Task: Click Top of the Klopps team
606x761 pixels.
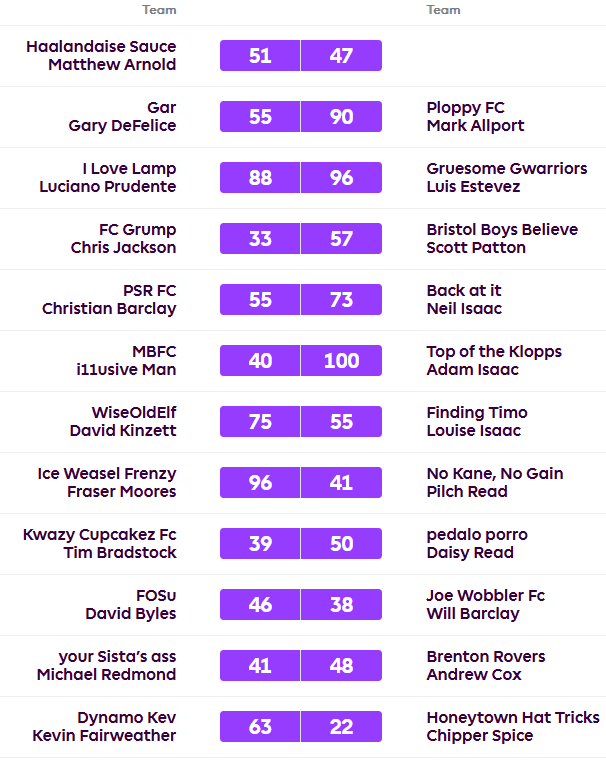Action: (493, 351)
